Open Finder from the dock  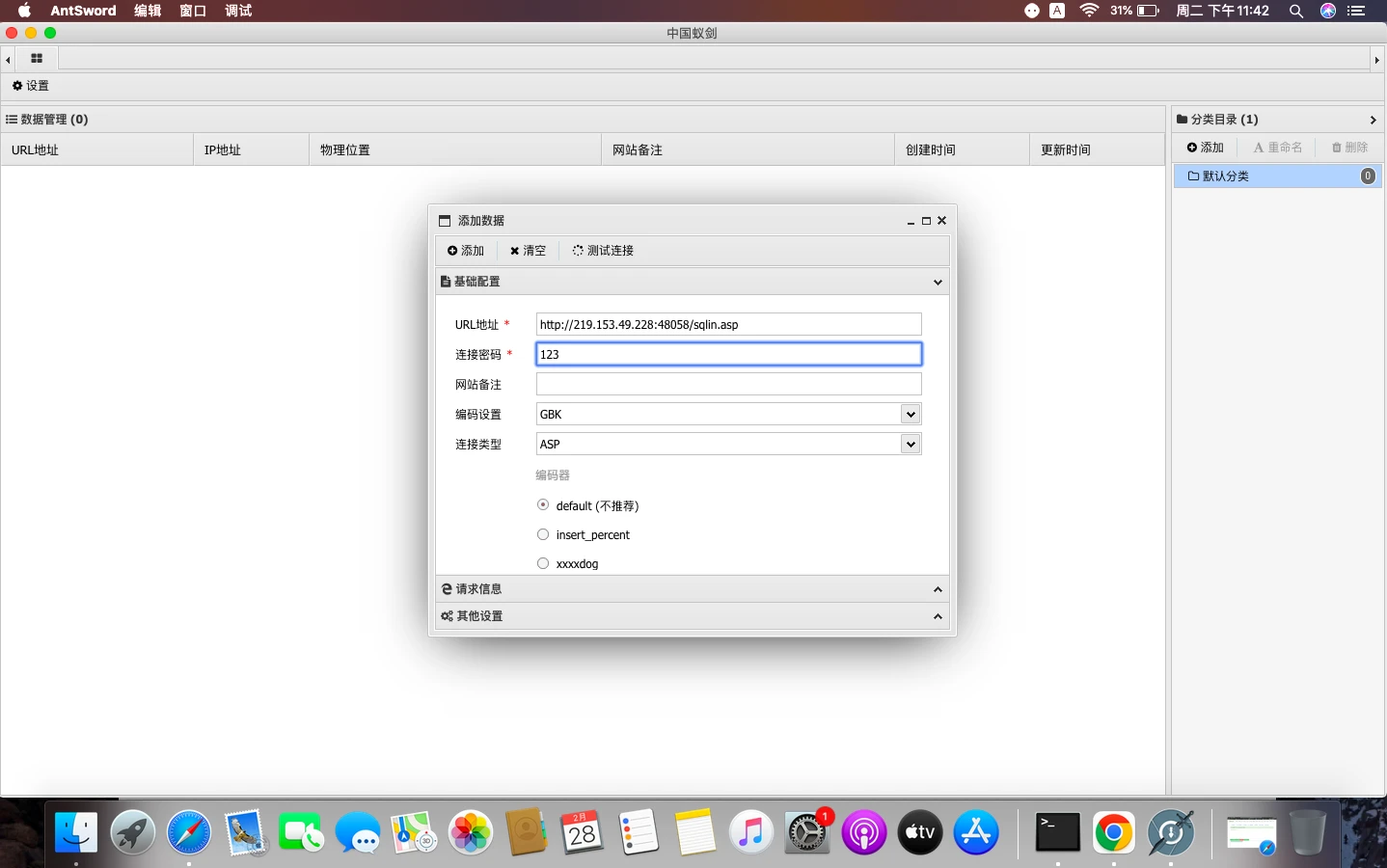click(x=76, y=832)
